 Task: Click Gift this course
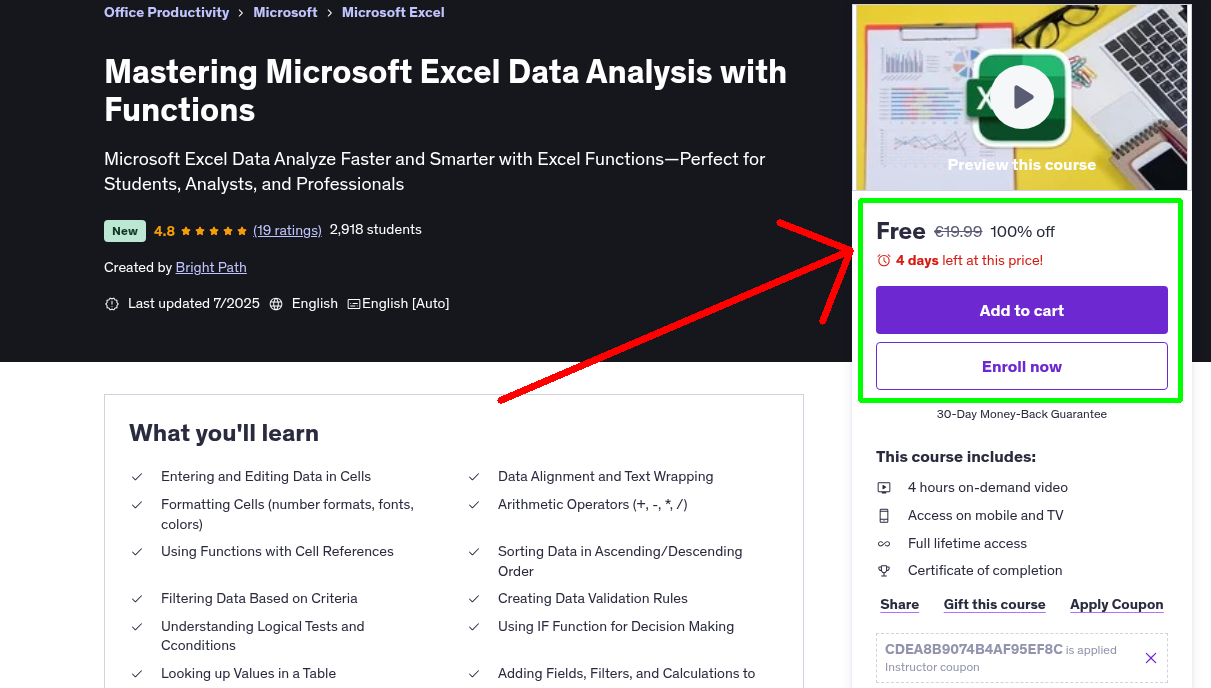pyautogui.click(x=994, y=604)
